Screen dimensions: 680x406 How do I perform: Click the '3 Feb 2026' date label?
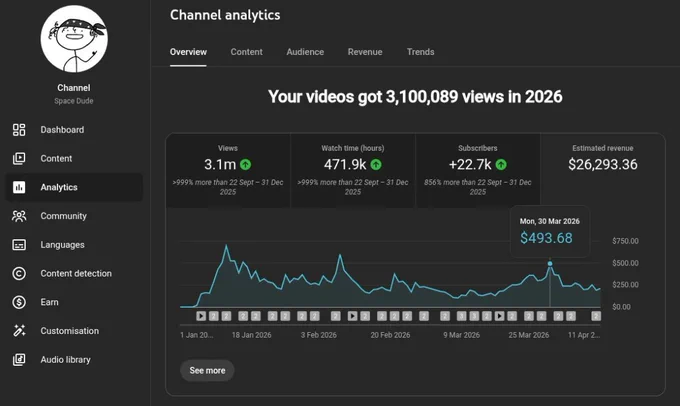click(319, 335)
